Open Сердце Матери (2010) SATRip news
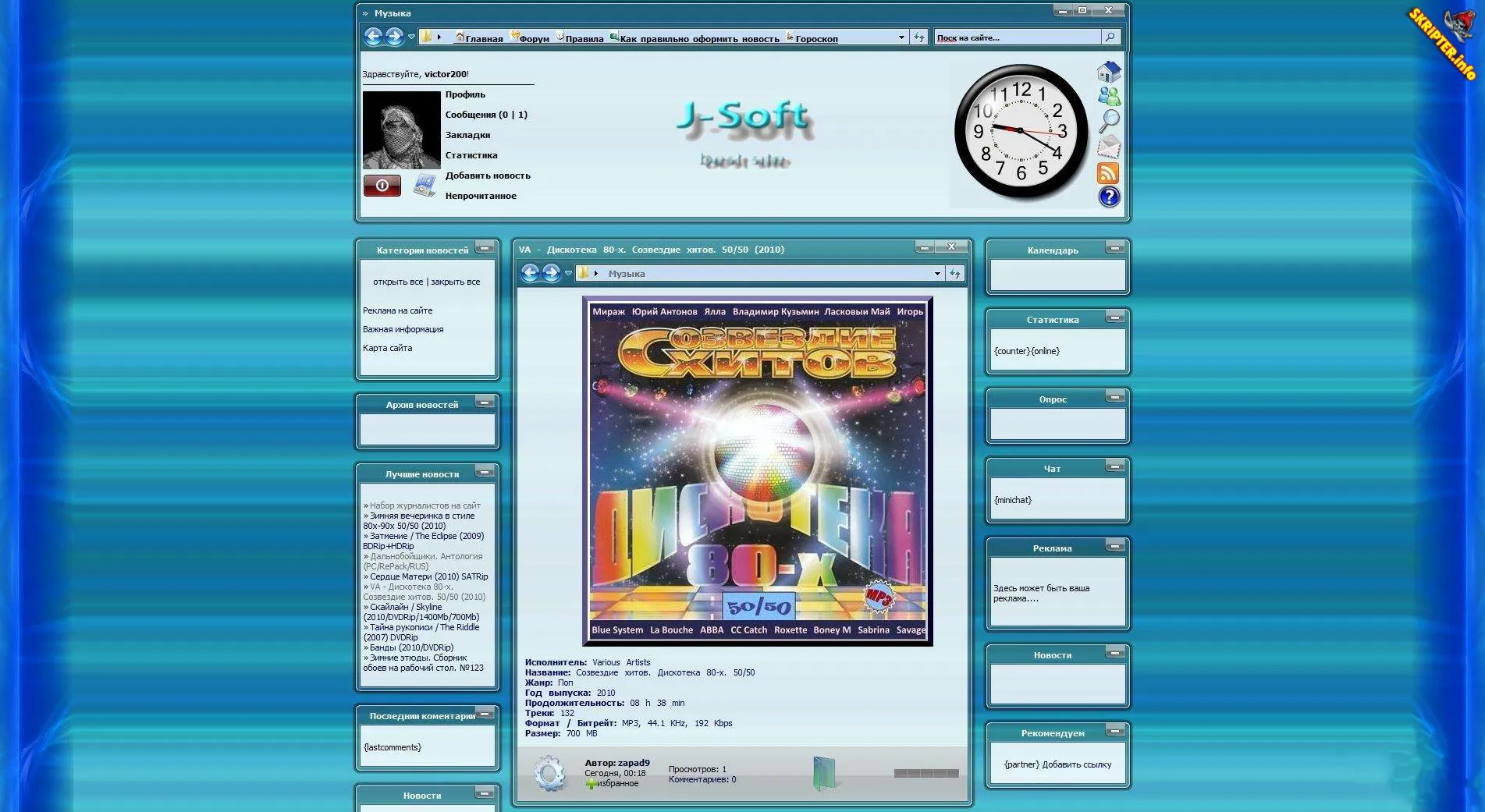Image resolution: width=1485 pixels, height=812 pixels. [x=428, y=576]
